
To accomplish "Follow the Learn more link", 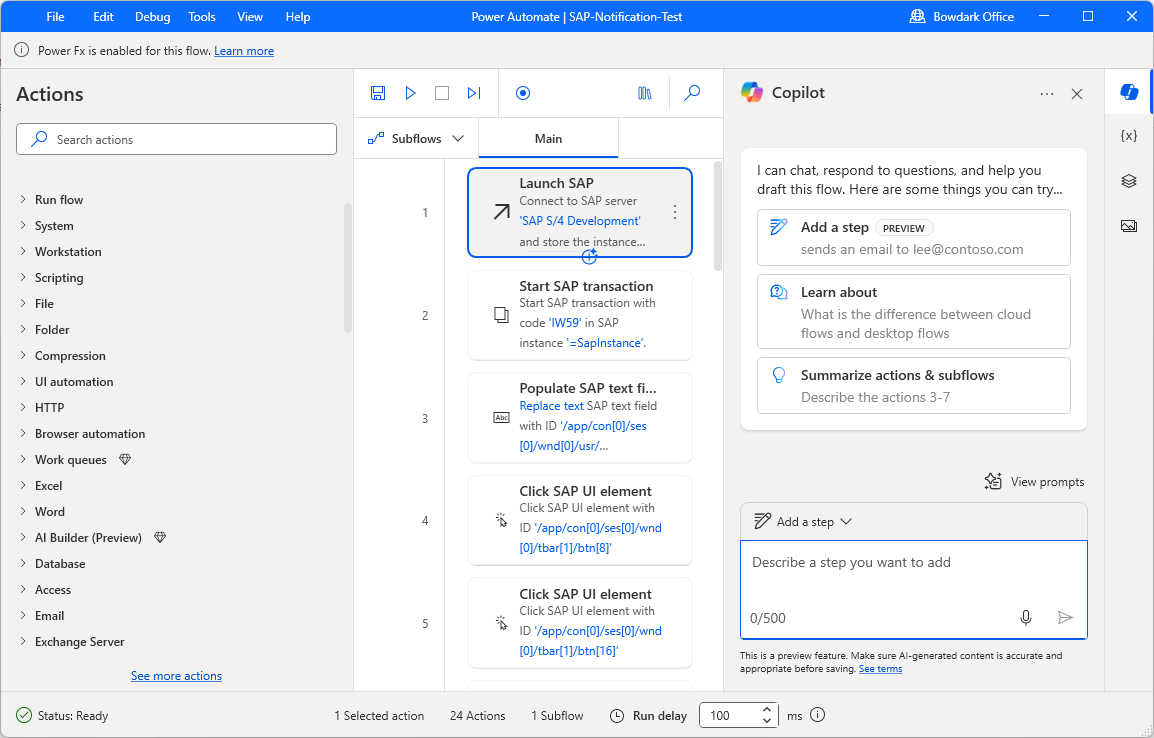I will (244, 51).
